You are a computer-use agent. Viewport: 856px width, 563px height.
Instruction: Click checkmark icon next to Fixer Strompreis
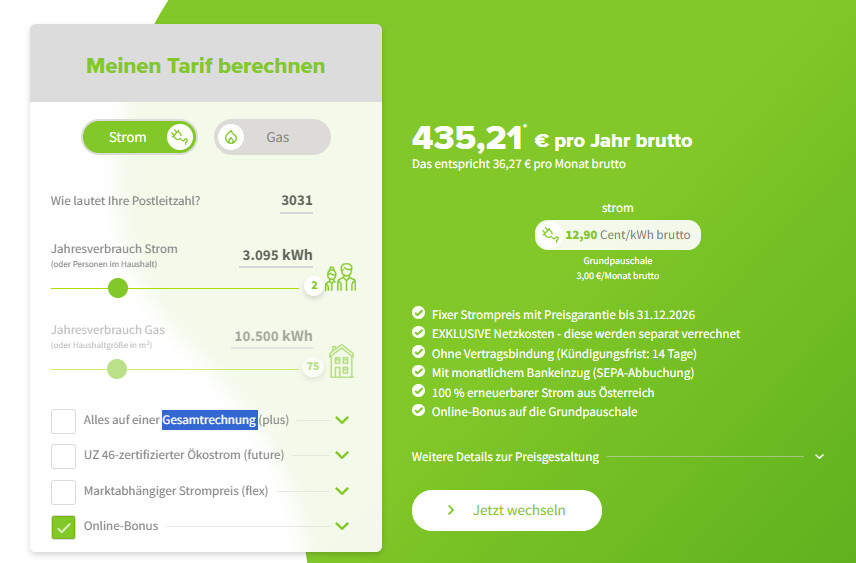tap(418, 315)
